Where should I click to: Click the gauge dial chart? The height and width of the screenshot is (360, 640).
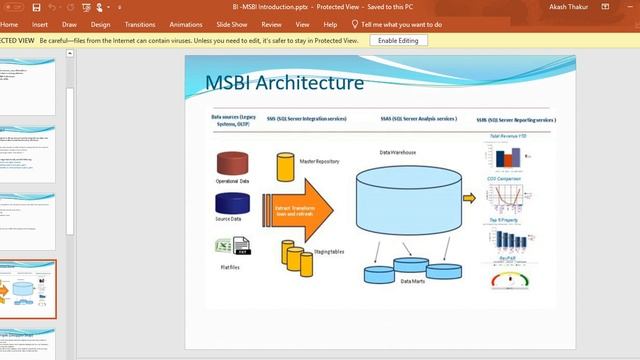pos(510,280)
